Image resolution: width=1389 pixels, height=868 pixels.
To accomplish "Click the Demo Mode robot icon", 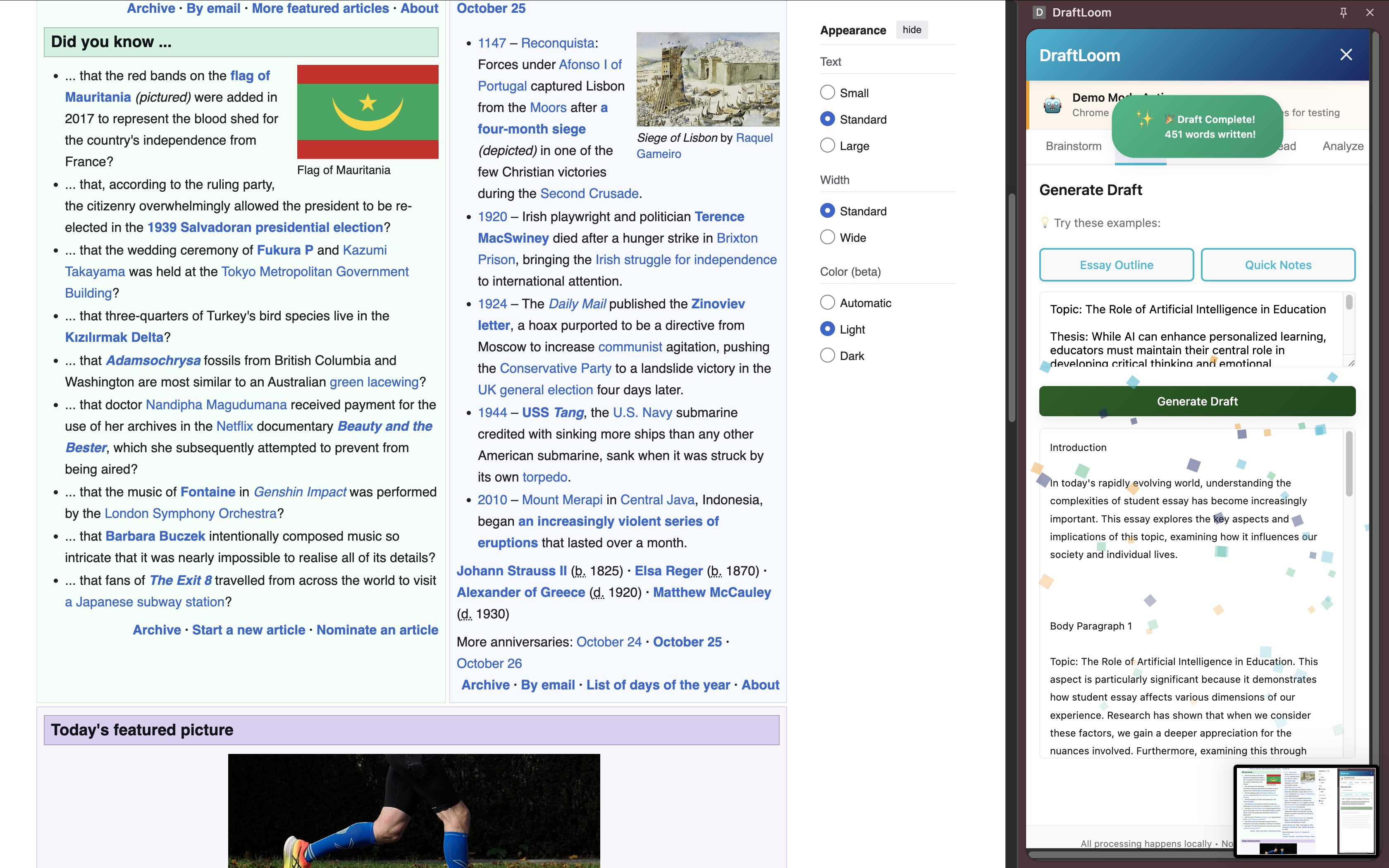I will pyautogui.click(x=1052, y=105).
